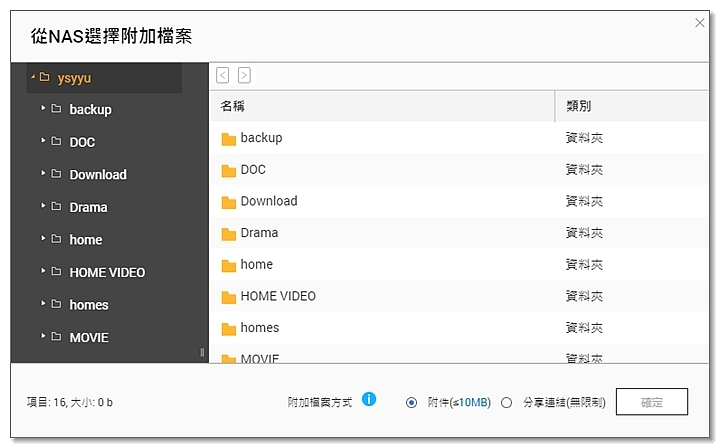Select Download label in folder tree

98,174
